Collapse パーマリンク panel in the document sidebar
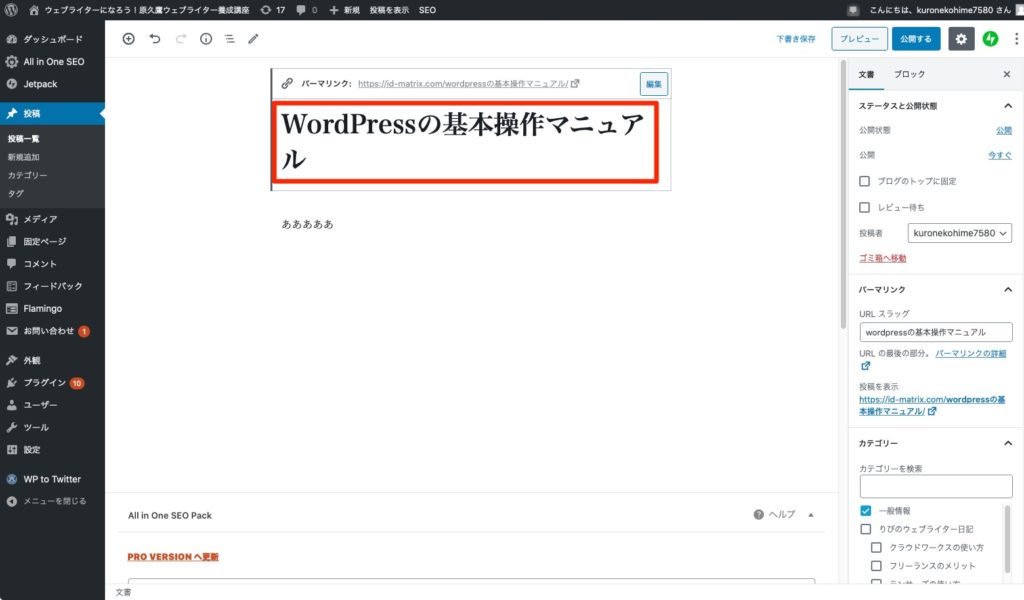 [x=1008, y=289]
